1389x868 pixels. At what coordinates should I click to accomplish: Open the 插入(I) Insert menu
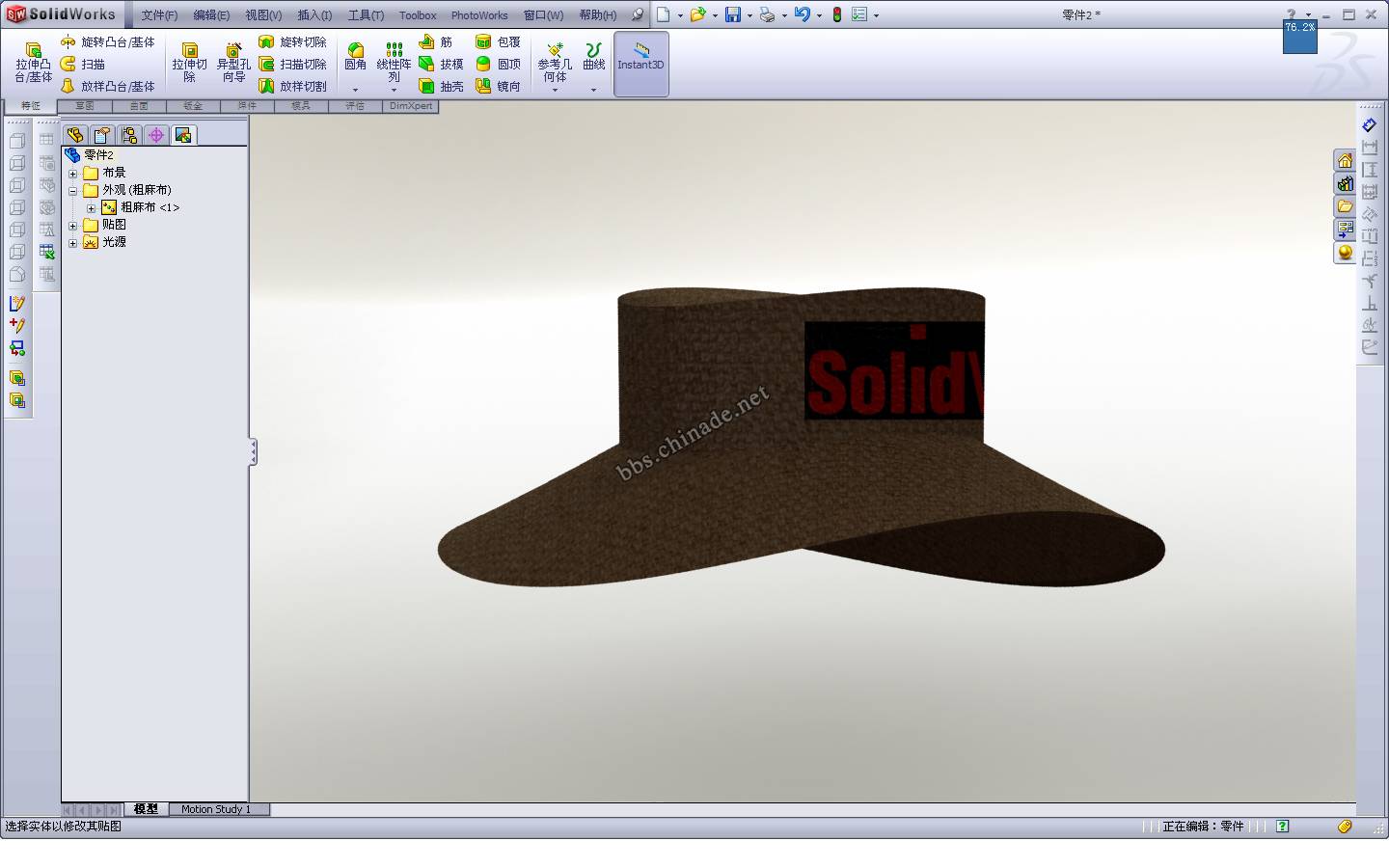(314, 15)
